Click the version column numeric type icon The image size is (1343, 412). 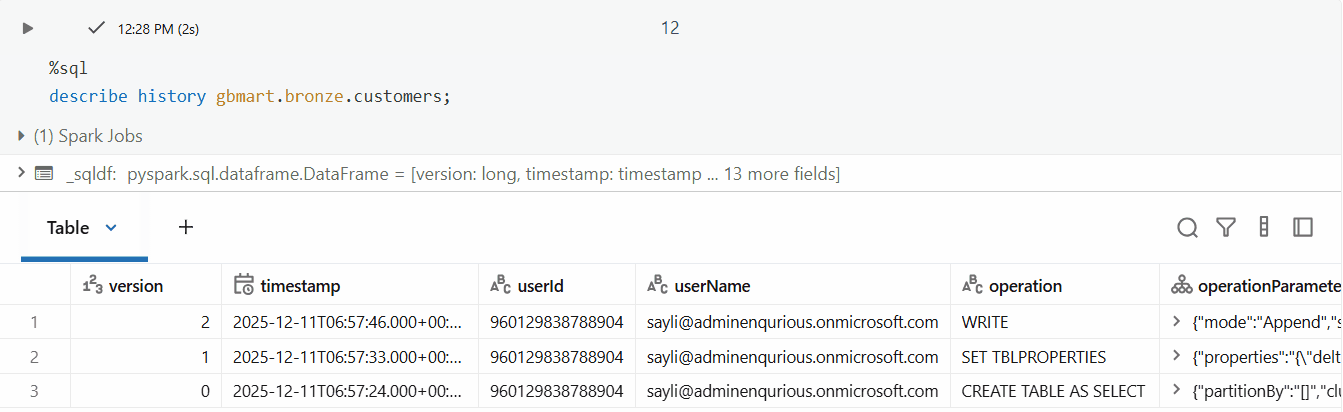coord(92,286)
